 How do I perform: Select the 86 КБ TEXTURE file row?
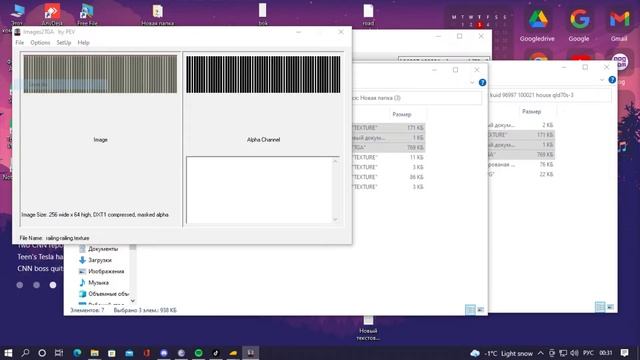[389, 177]
